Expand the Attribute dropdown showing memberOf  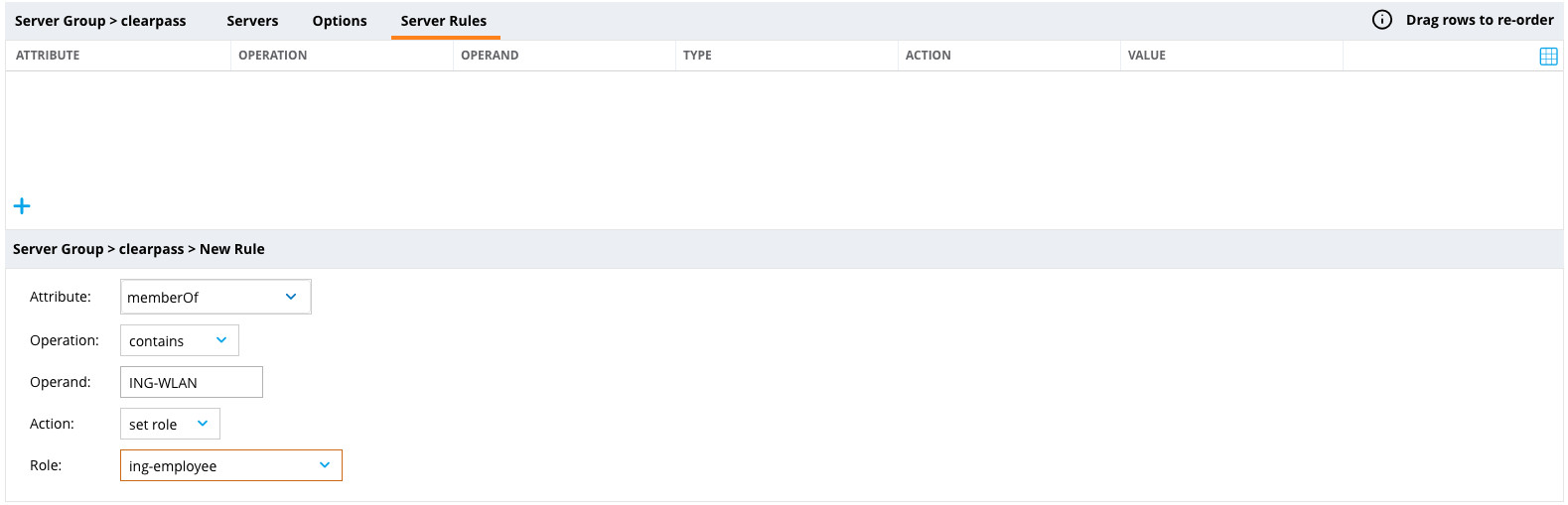tap(215, 297)
